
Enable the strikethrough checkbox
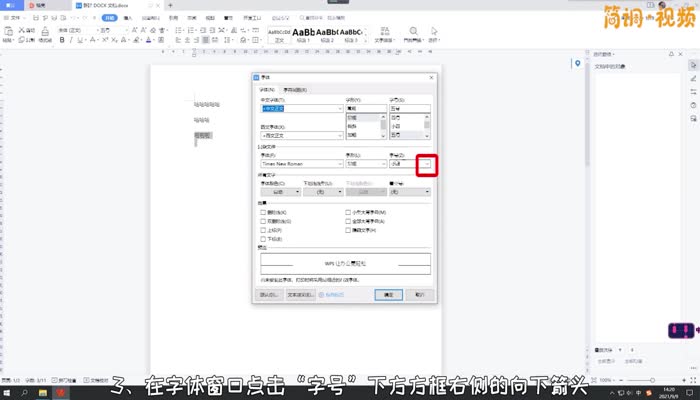263,213
